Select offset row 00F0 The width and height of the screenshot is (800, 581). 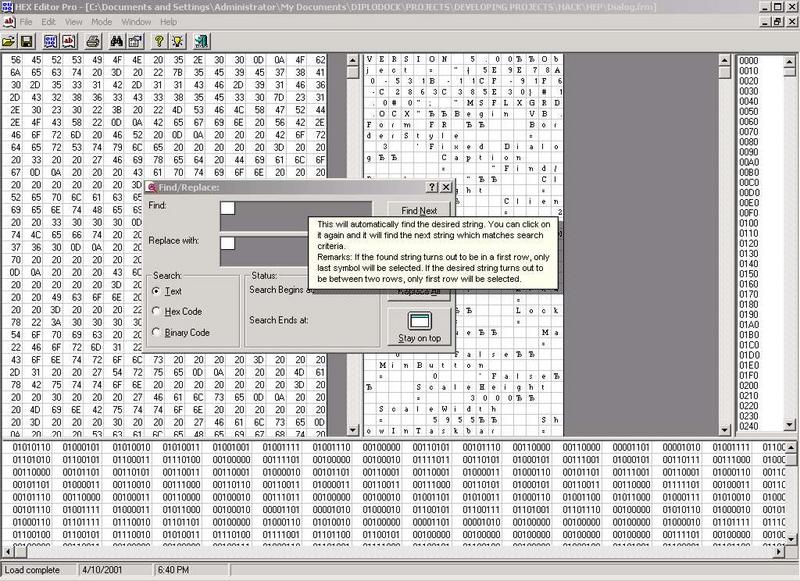(x=748, y=213)
